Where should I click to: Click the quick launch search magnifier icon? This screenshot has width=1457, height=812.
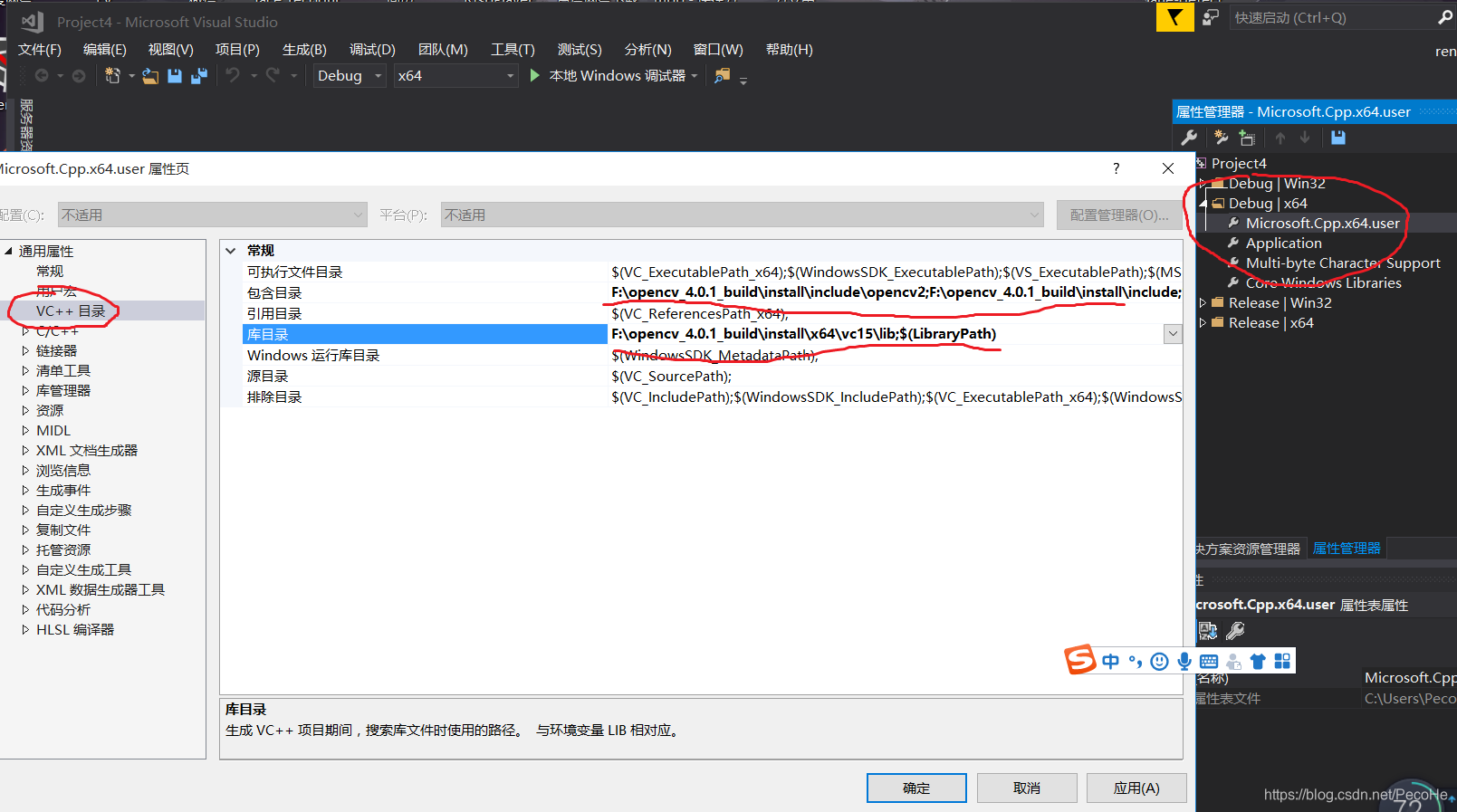[1445, 17]
